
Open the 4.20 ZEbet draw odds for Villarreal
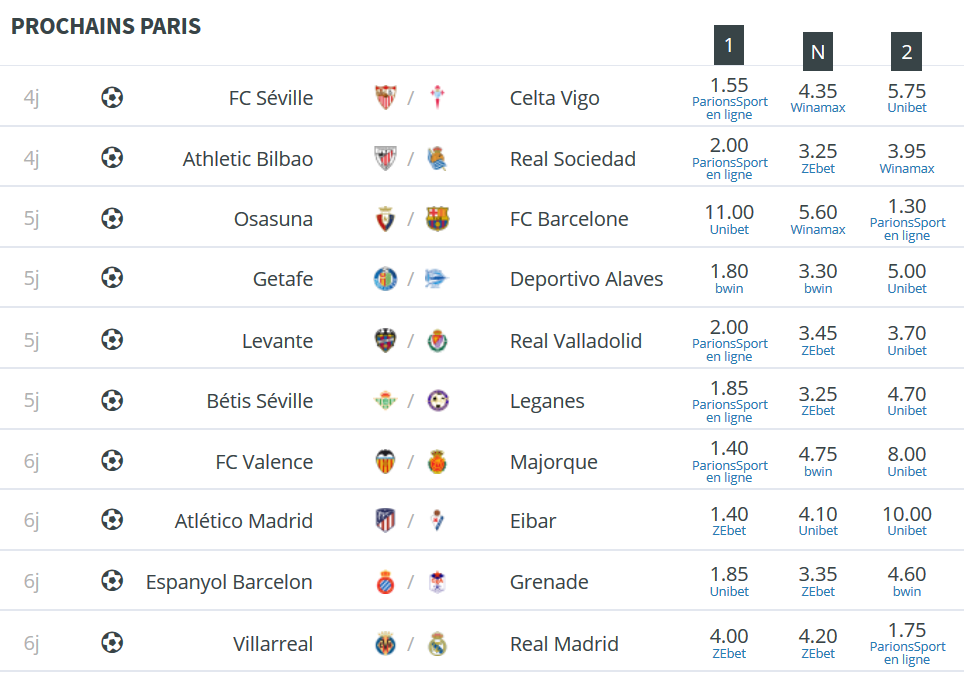tap(818, 643)
